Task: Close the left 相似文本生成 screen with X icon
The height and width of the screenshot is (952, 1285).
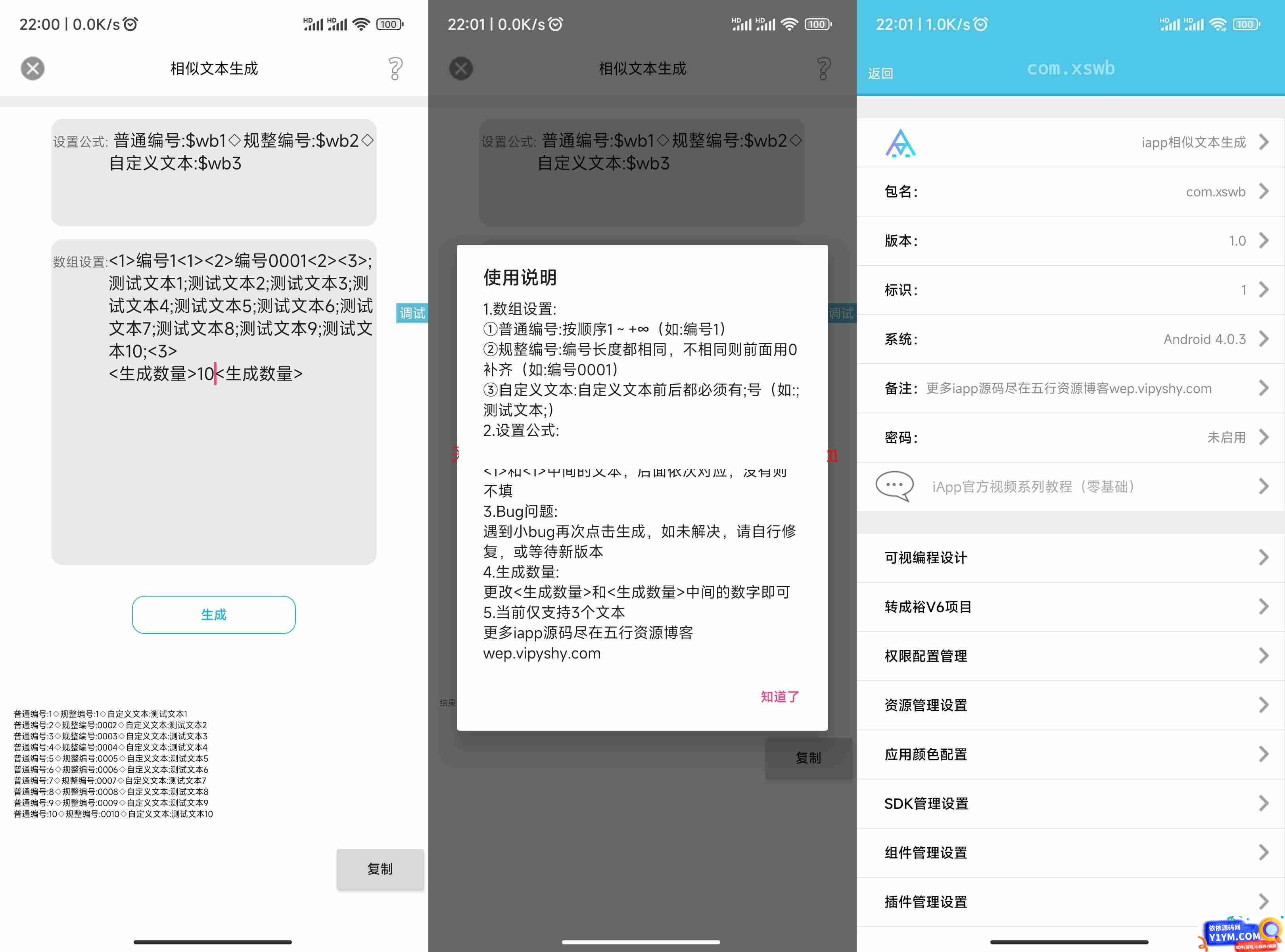Action: (x=33, y=69)
